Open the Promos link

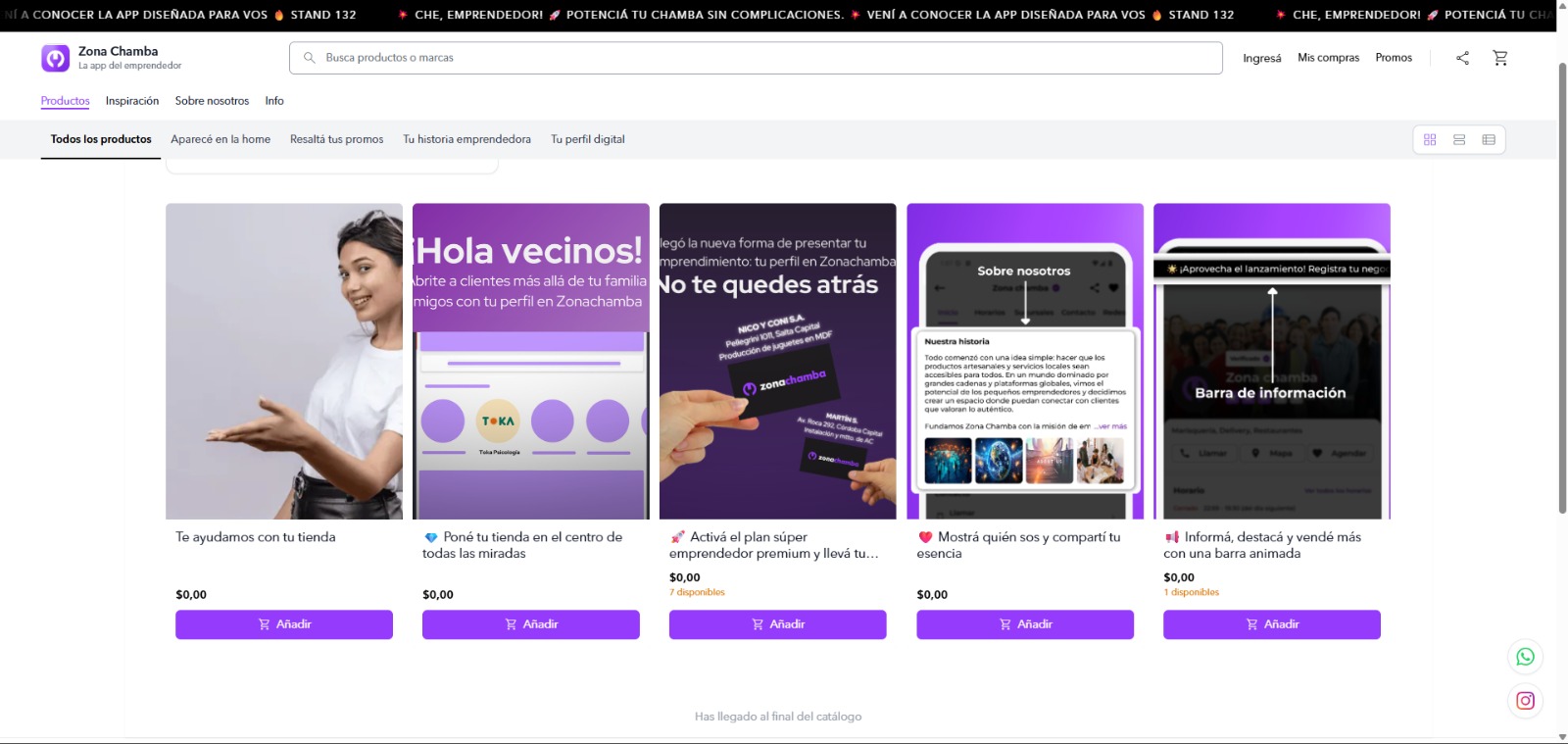(1394, 58)
